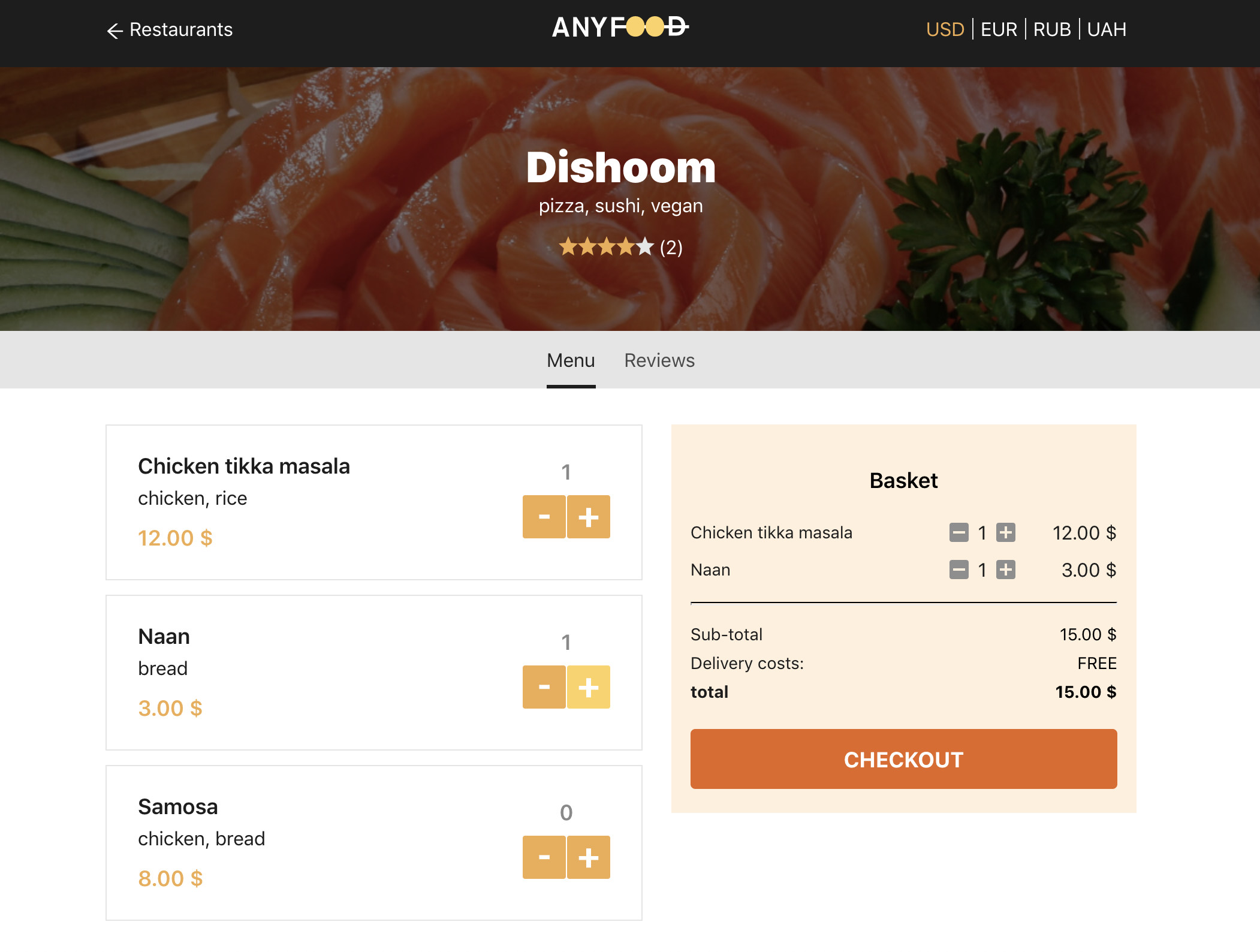Add one more Naan from menu
Image resolution: width=1260 pixels, height=952 pixels.
point(588,687)
